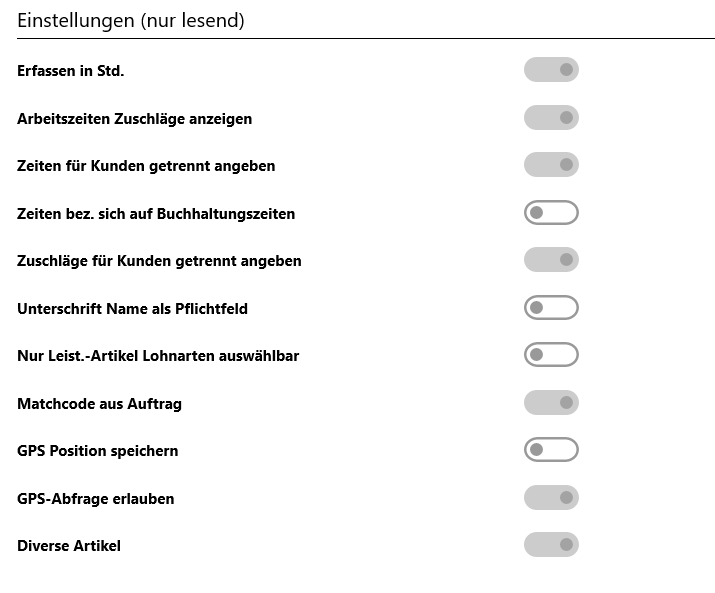Click the GPS Position speichern label text
The width and height of the screenshot is (715, 593).
coord(98,451)
